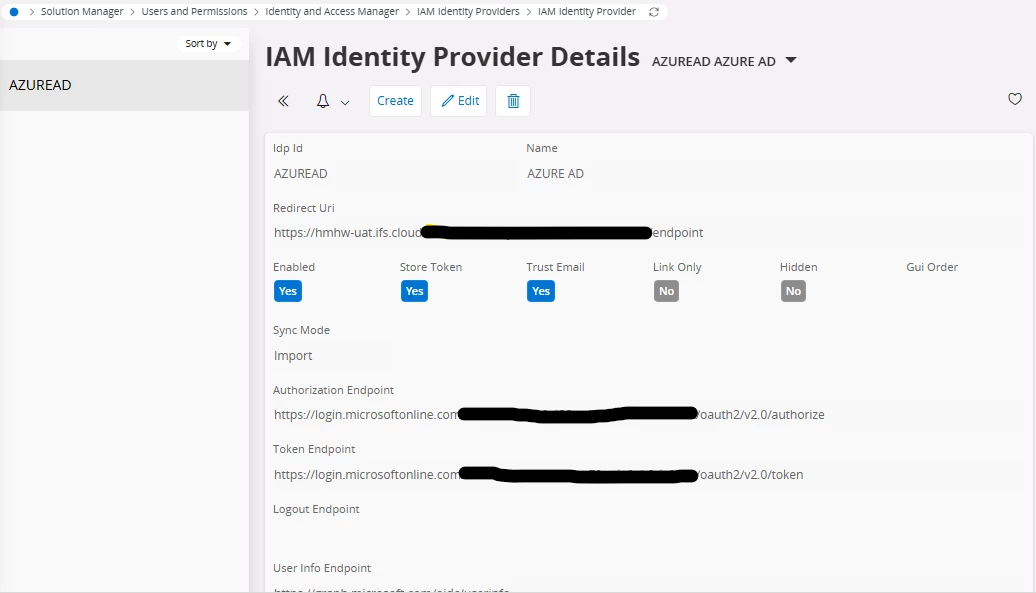Toggle the Link Only No switch
Screen dimensions: 1036x593
(666, 291)
